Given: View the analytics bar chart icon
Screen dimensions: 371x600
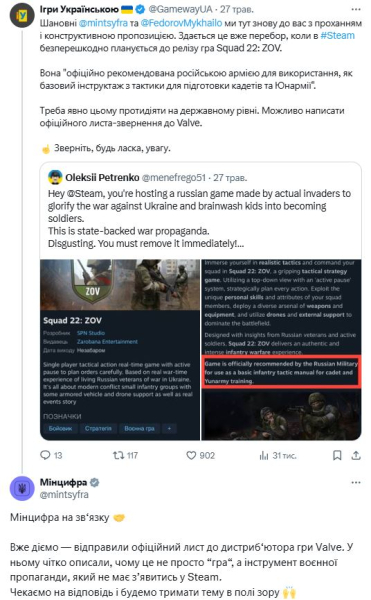Looking at the screenshot, I should pos(264,455).
